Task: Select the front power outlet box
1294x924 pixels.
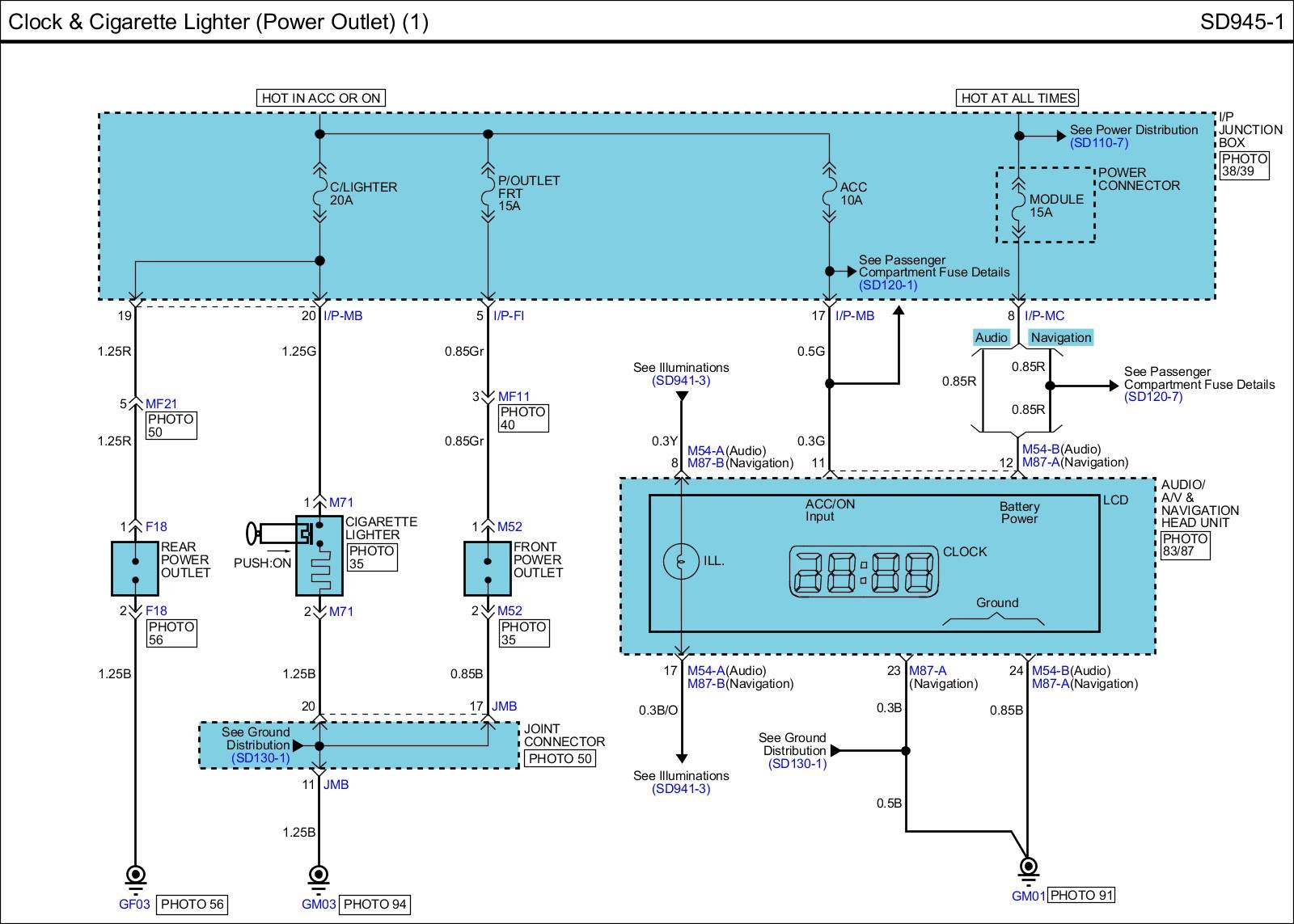Action: [x=487, y=568]
